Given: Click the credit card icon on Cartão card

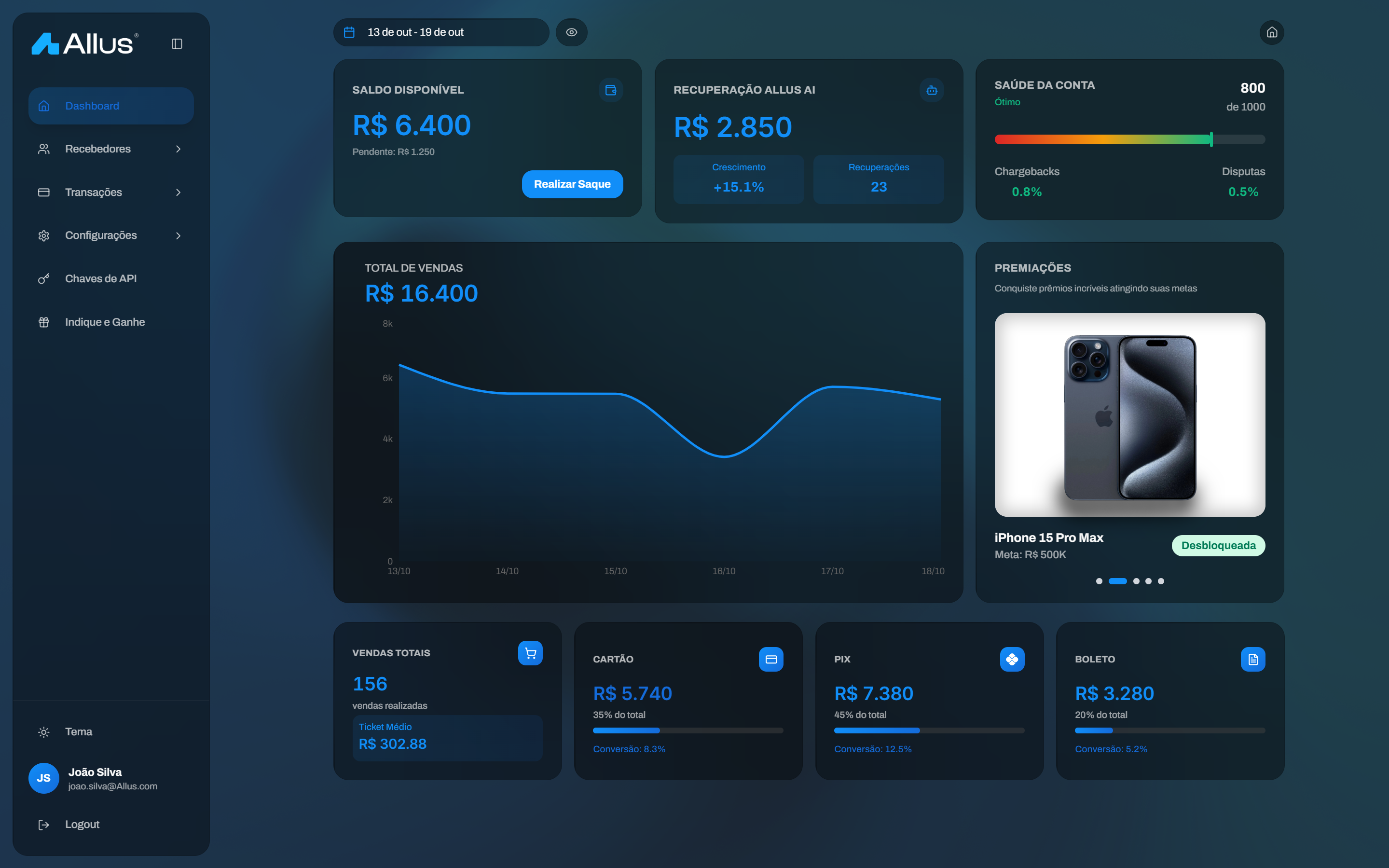Looking at the screenshot, I should (x=771, y=660).
